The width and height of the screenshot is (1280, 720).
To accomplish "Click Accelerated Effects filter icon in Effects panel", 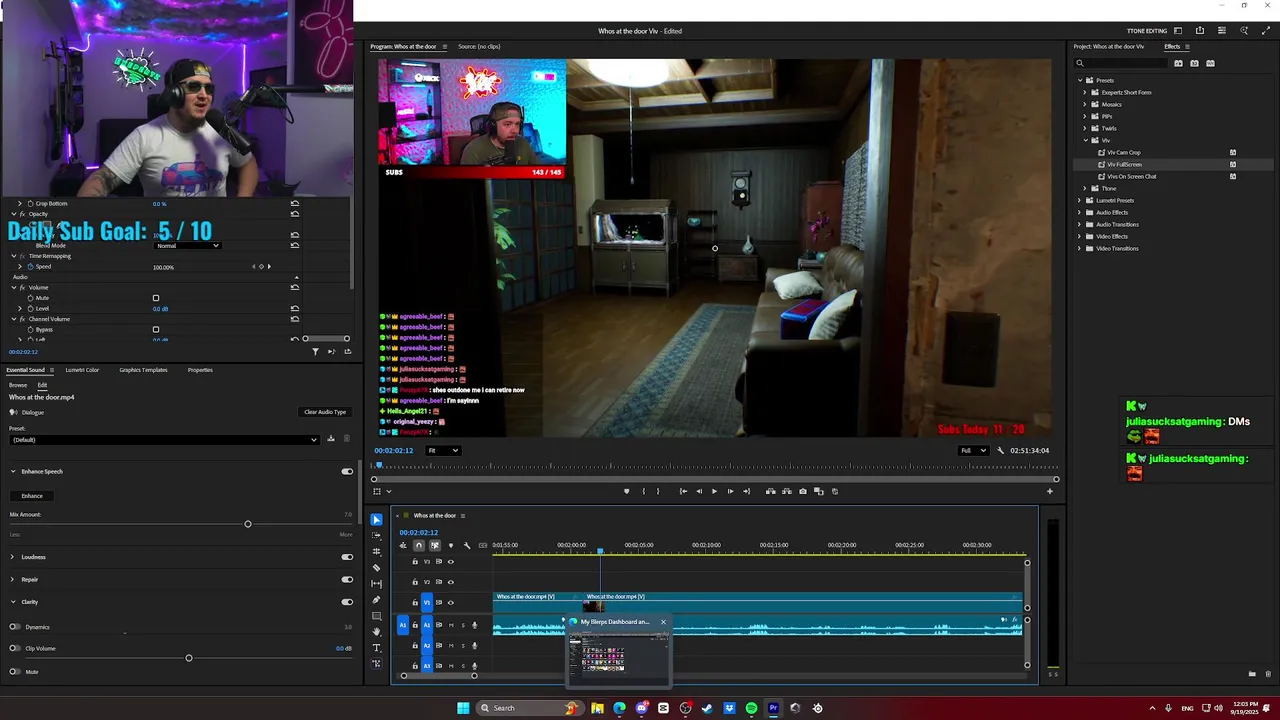I will pyautogui.click(x=1178, y=63).
